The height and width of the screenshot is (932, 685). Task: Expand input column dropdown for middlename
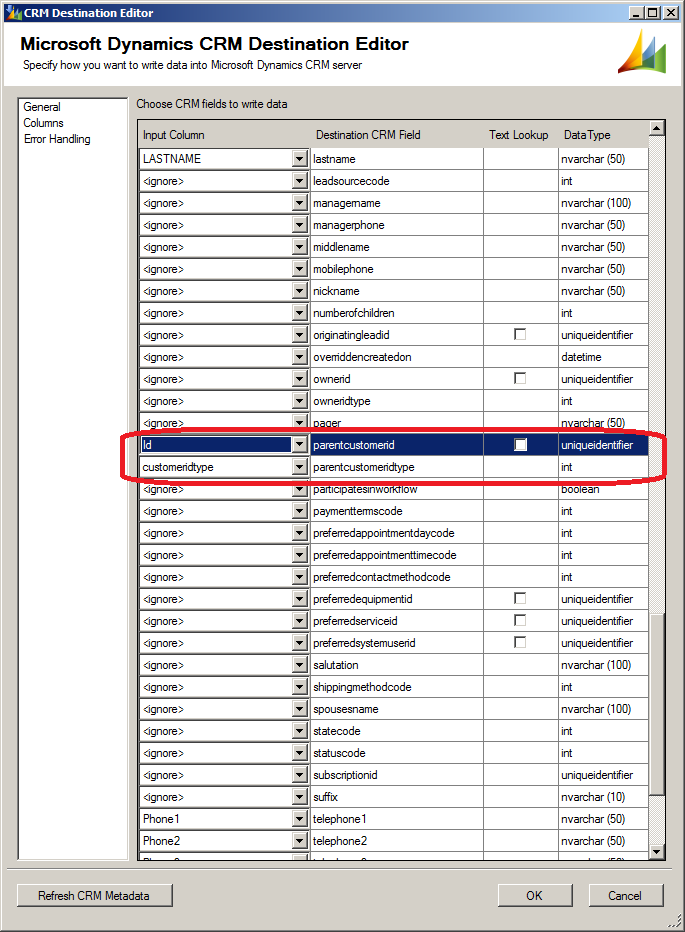click(300, 247)
